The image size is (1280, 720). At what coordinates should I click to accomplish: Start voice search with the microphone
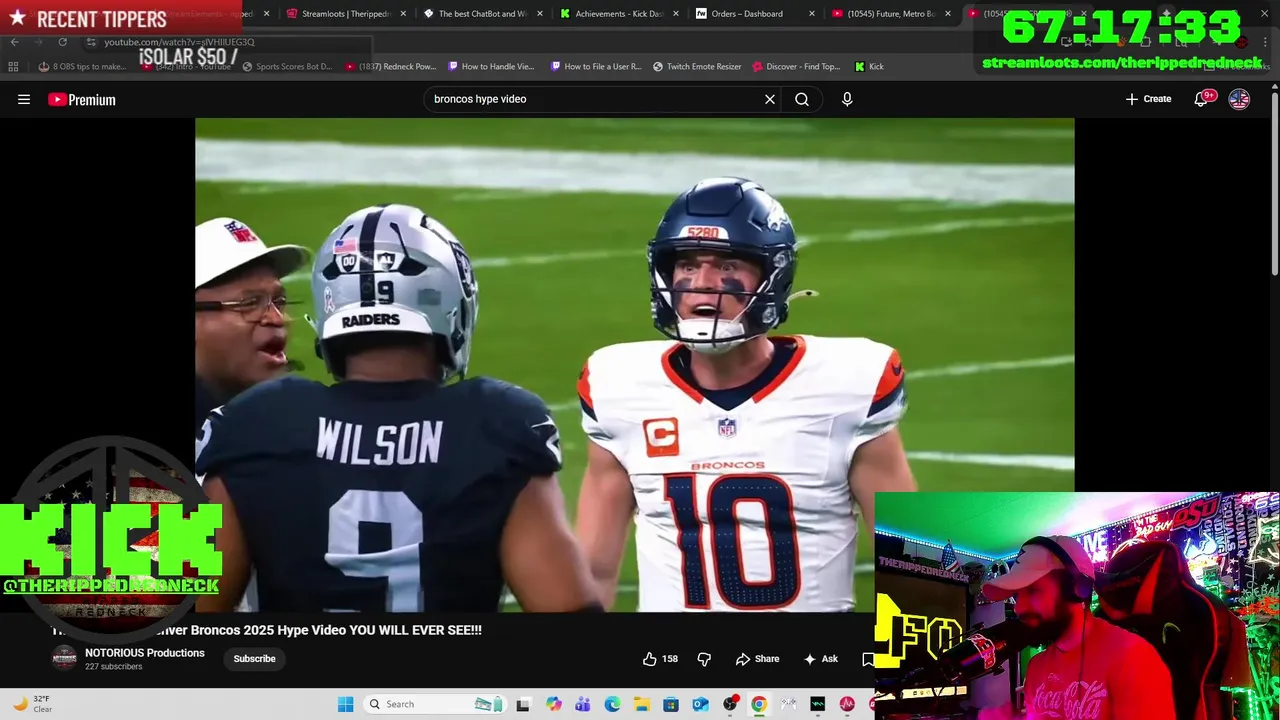point(847,99)
